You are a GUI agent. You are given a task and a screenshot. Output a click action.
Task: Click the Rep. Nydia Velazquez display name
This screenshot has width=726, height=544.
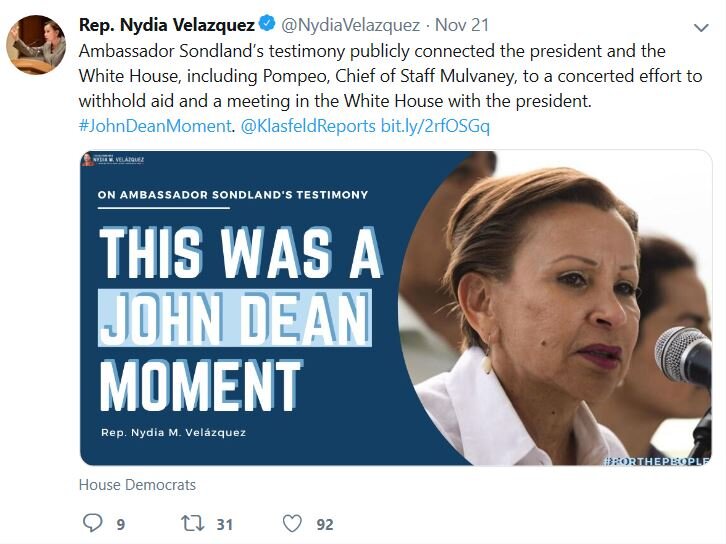click(x=167, y=24)
